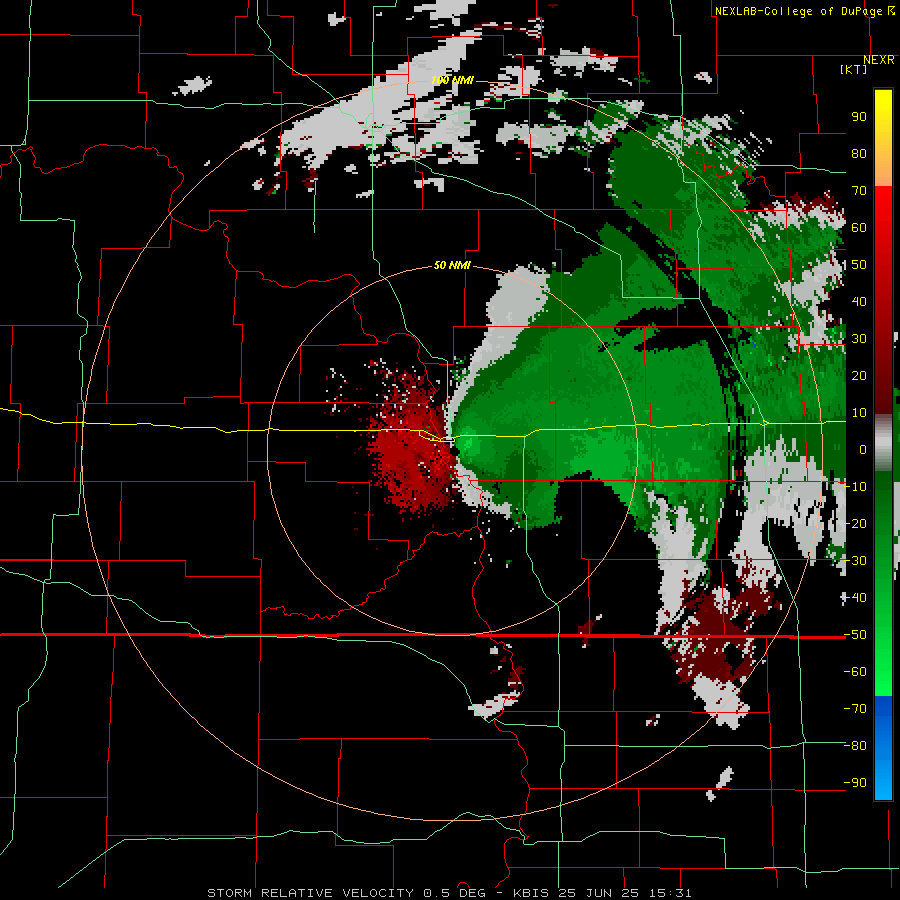Pick the gray zero band of the scale
The image size is (900, 900).
click(883, 445)
